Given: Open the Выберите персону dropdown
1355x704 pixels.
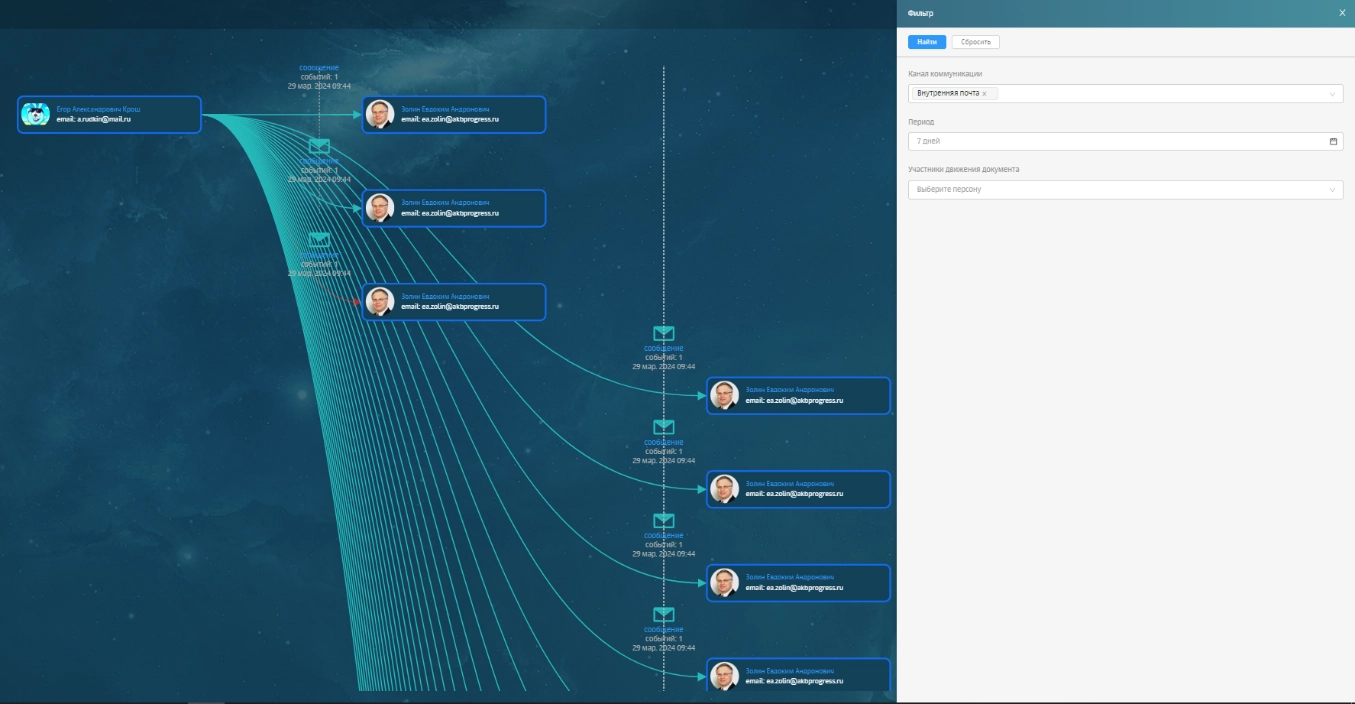Looking at the screenshot, I should [1125, 189].
